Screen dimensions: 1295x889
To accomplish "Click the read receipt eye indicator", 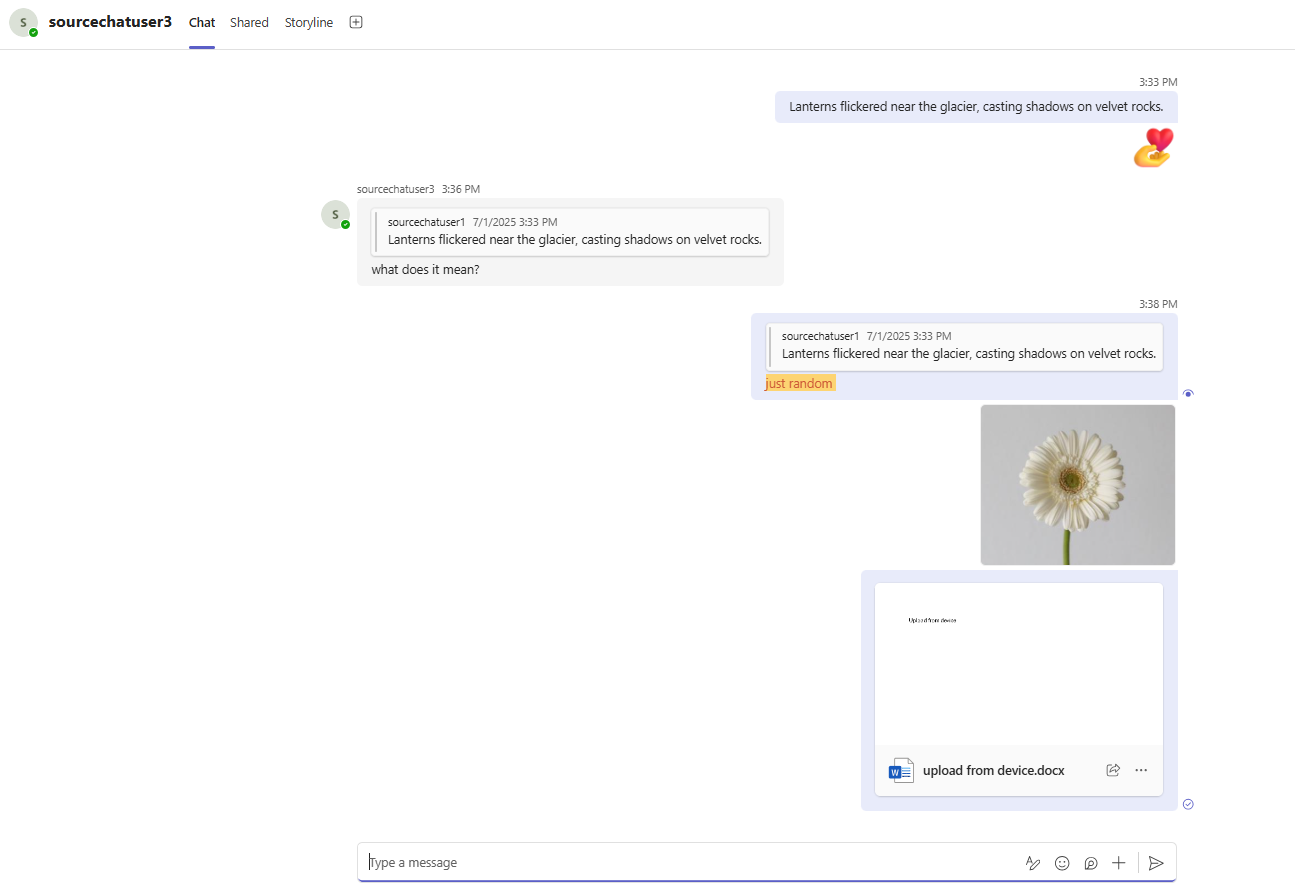I will [x=1188, y=393].
